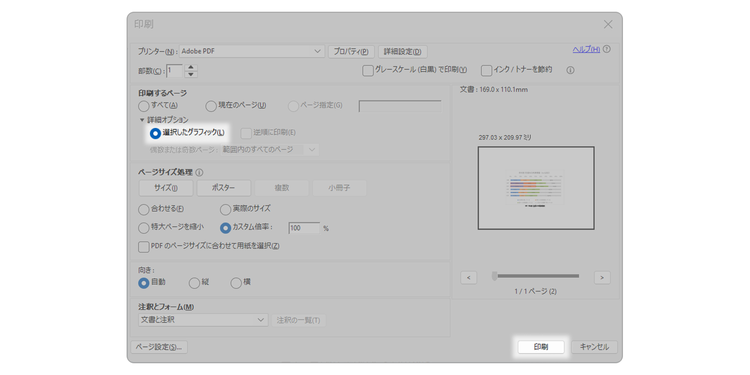Viewport: 750px width, 375px height.
Task: Go to next preview page arrow
Action: tap(602, 277)
